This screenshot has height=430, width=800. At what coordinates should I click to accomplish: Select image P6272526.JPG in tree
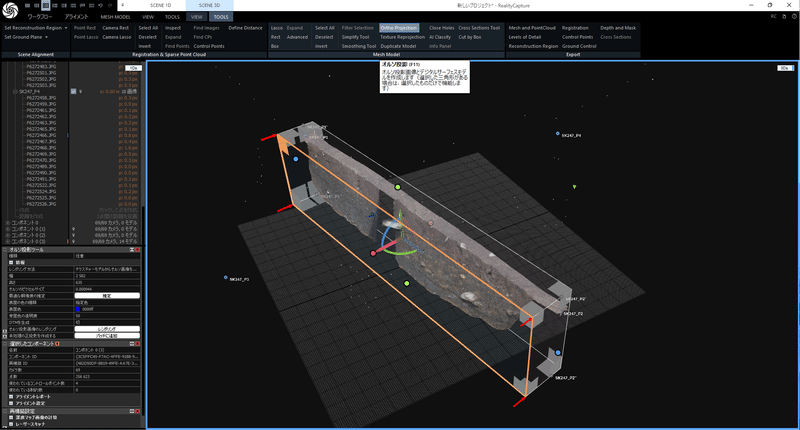pos(41,204)
